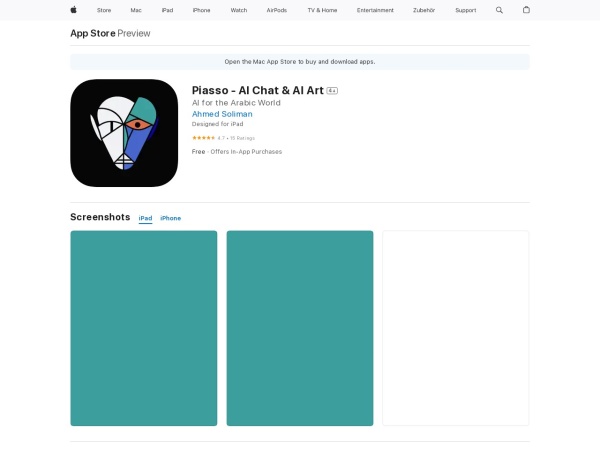
Task: Open the first teal screenshot
Action: tap(144, 328)
